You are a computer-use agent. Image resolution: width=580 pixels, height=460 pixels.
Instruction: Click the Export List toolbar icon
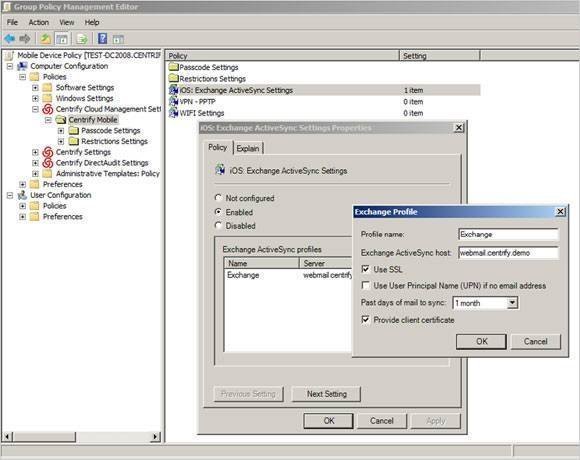[82, 38]
